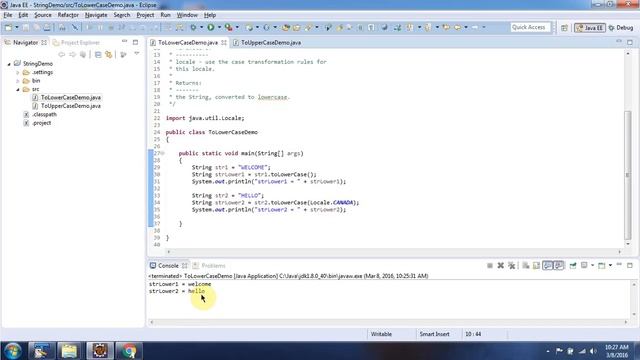Open the Navigate menu
This screenshot has width=640, height=360.
click(x=96, y=15)
